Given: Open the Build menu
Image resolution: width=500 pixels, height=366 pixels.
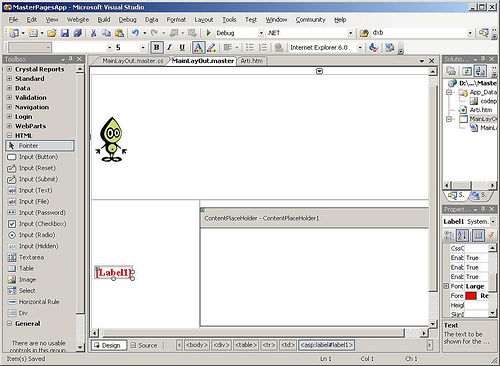Looking at the screenshot, I should (x=104, y=20).
